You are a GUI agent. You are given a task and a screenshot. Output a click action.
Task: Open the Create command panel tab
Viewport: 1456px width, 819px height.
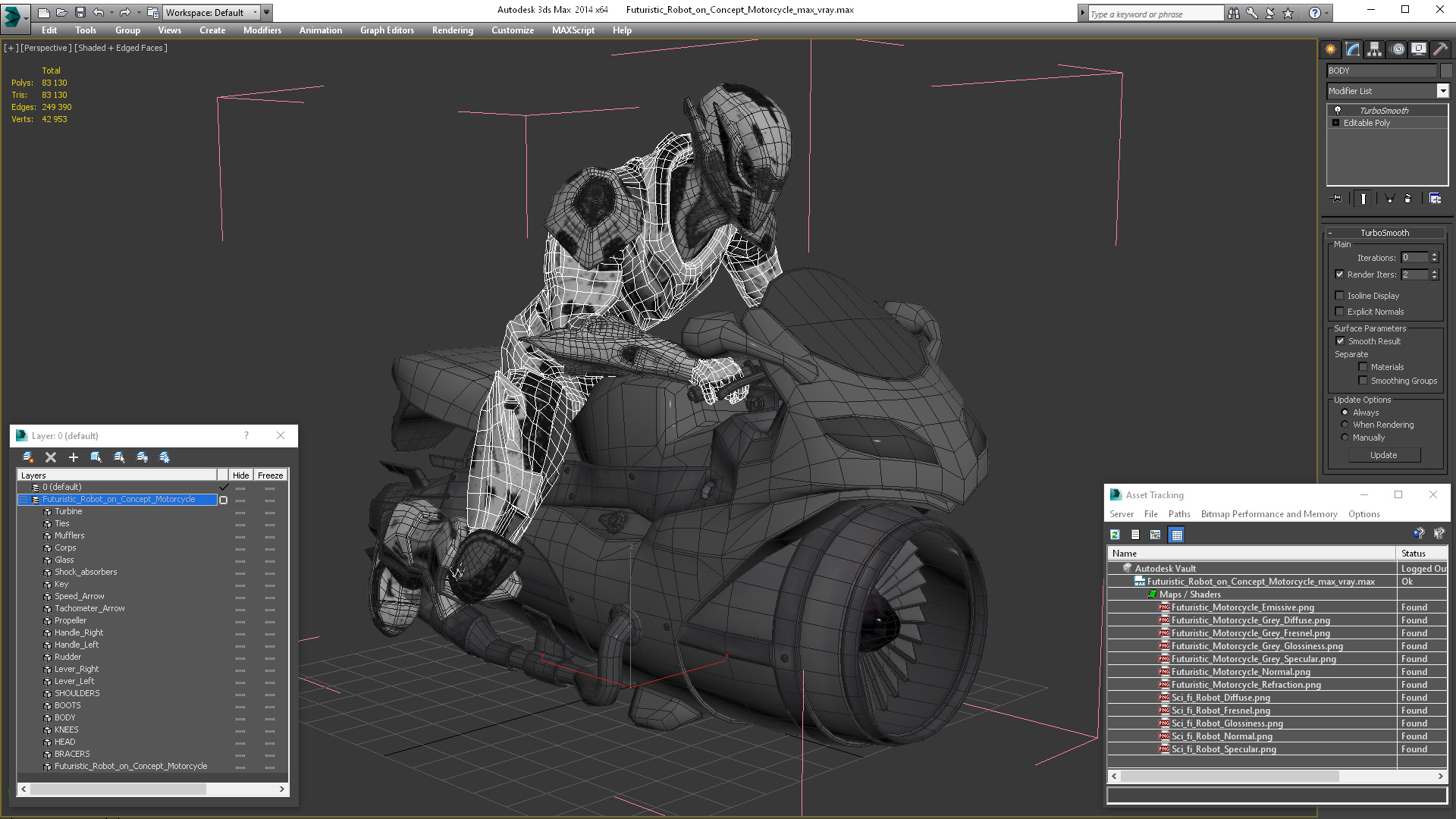(1331, 49)
